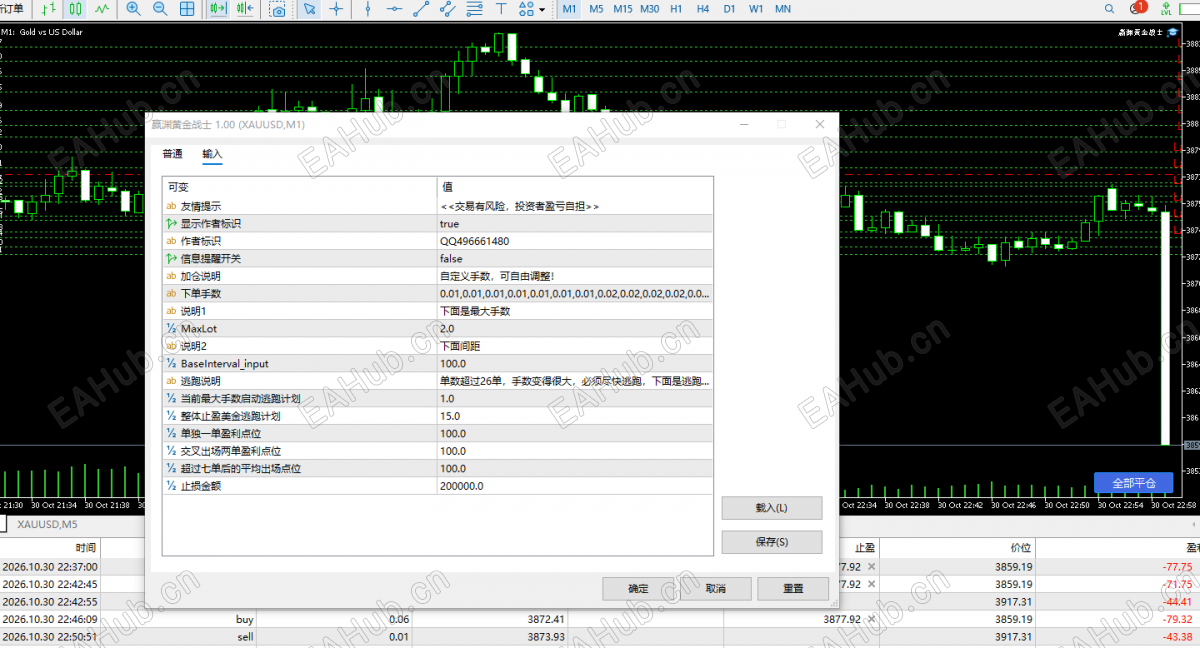Open notifications with red badge
1200x648 pixels.
1138,8
